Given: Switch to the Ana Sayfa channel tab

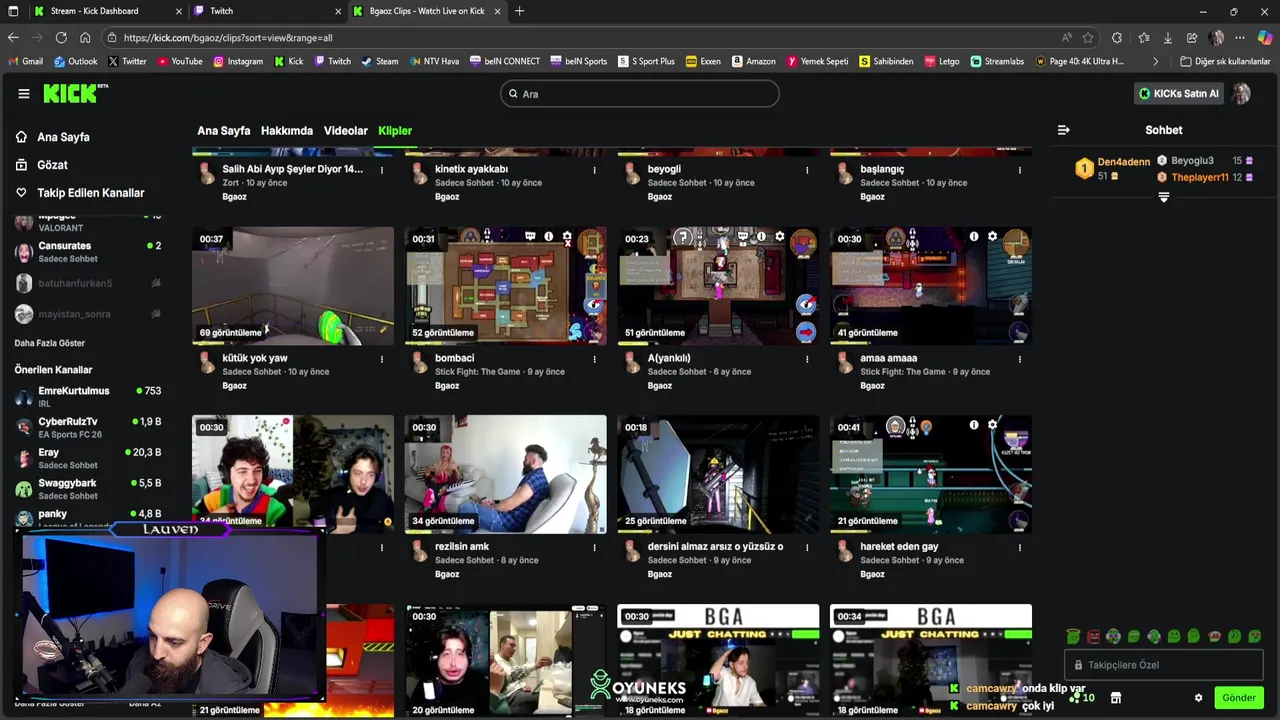Looking at the screenshot, I should point(223,131).
